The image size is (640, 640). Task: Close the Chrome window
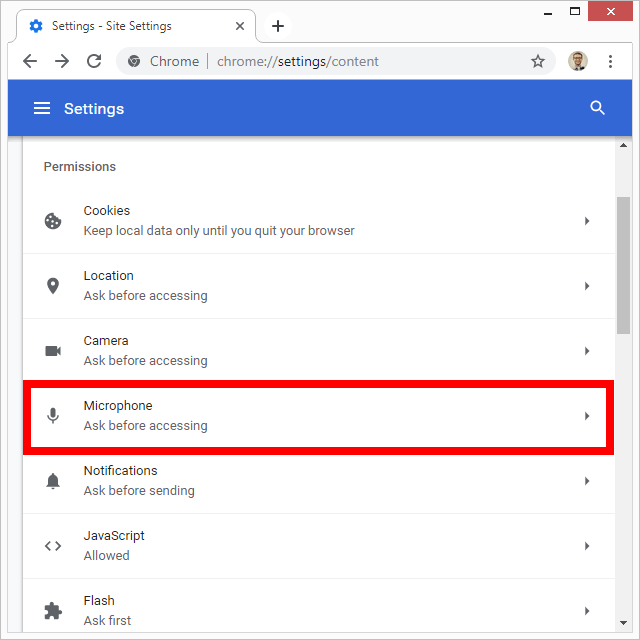coord(611,11)
